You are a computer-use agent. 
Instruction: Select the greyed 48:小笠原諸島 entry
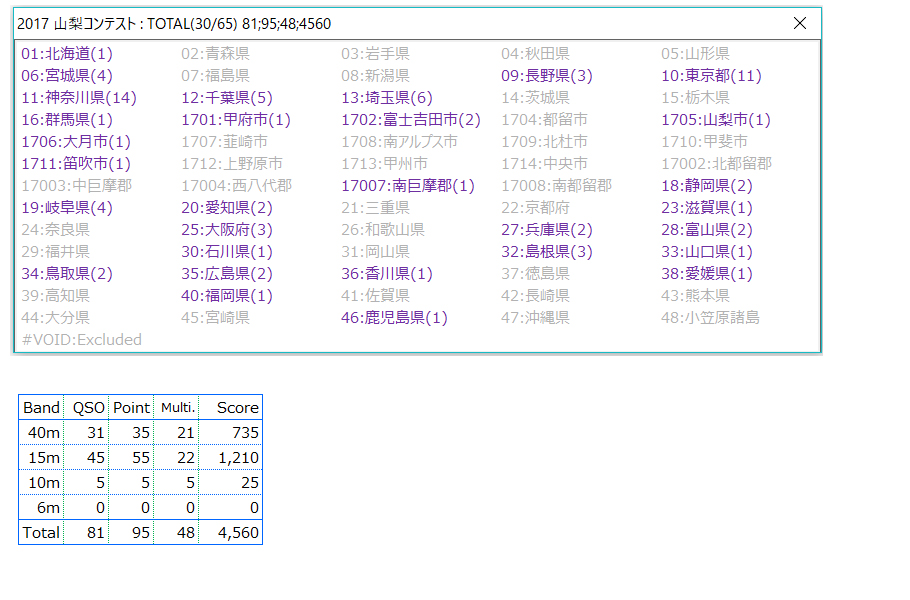tap(710, 318)
